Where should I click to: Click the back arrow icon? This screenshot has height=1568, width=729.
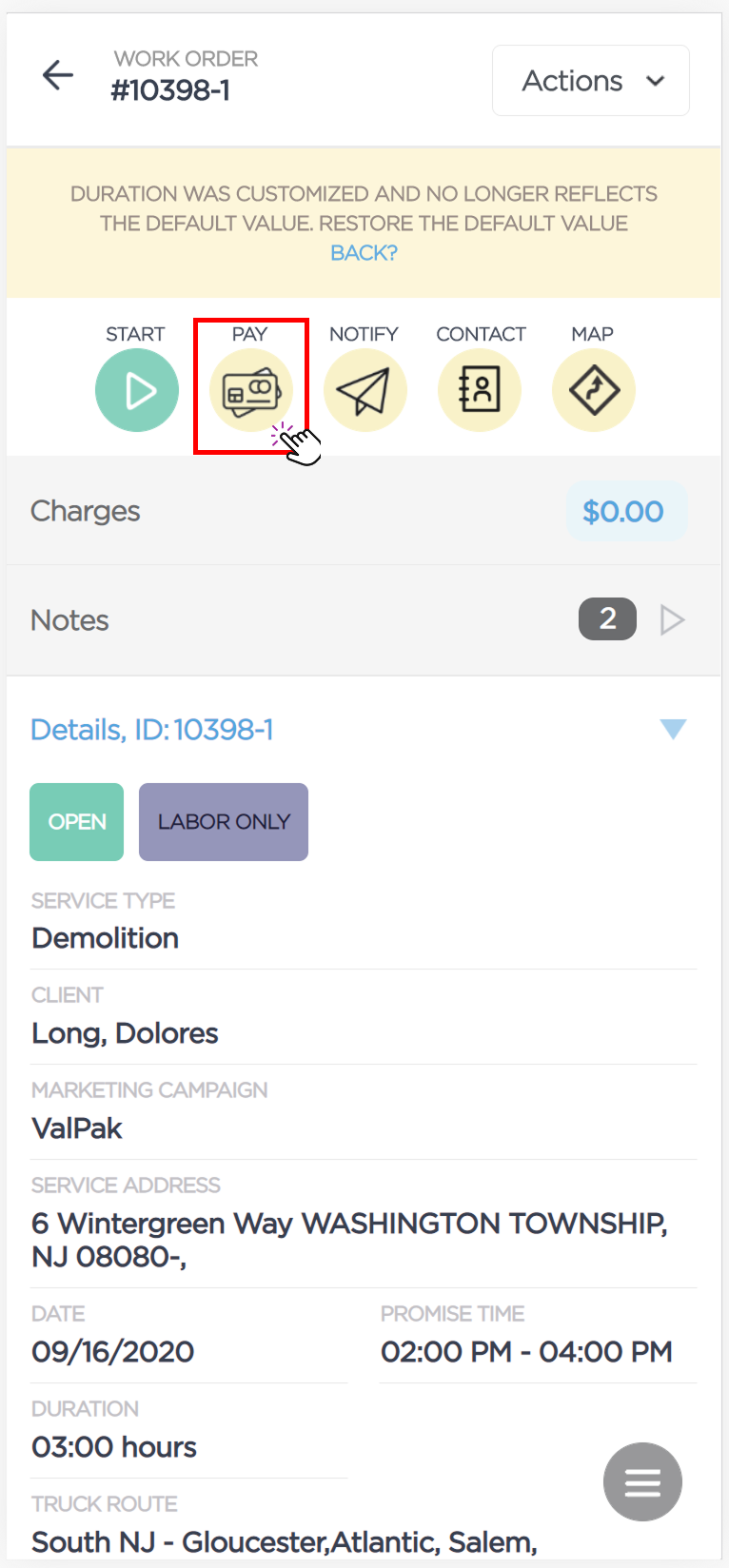coord(58,75)
